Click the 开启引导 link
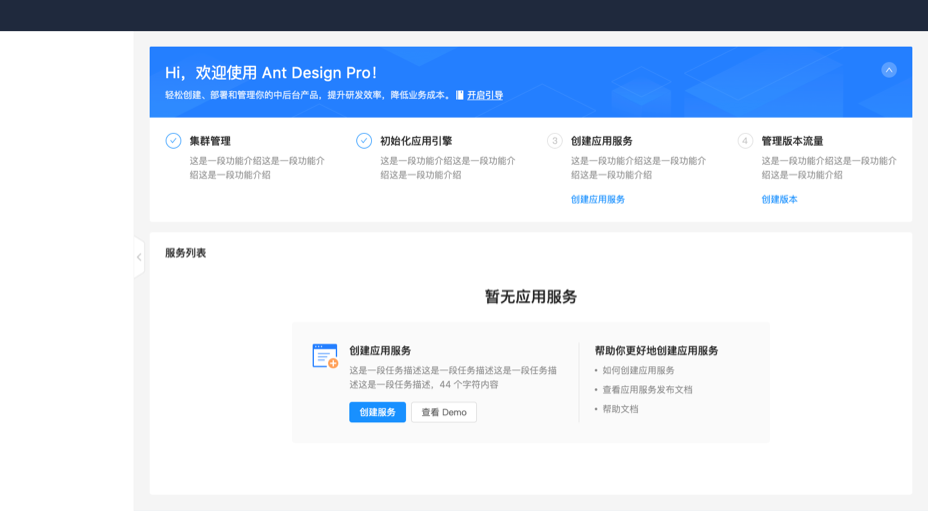928x512 pixels. pyautogui.click(x=485, y=95)
